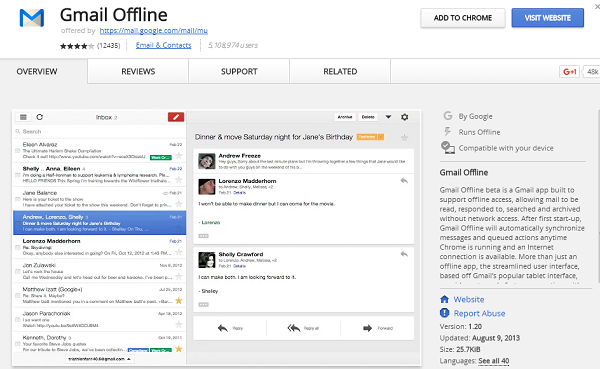Star the Dinner & move Saturday conversation

point(404,137)
